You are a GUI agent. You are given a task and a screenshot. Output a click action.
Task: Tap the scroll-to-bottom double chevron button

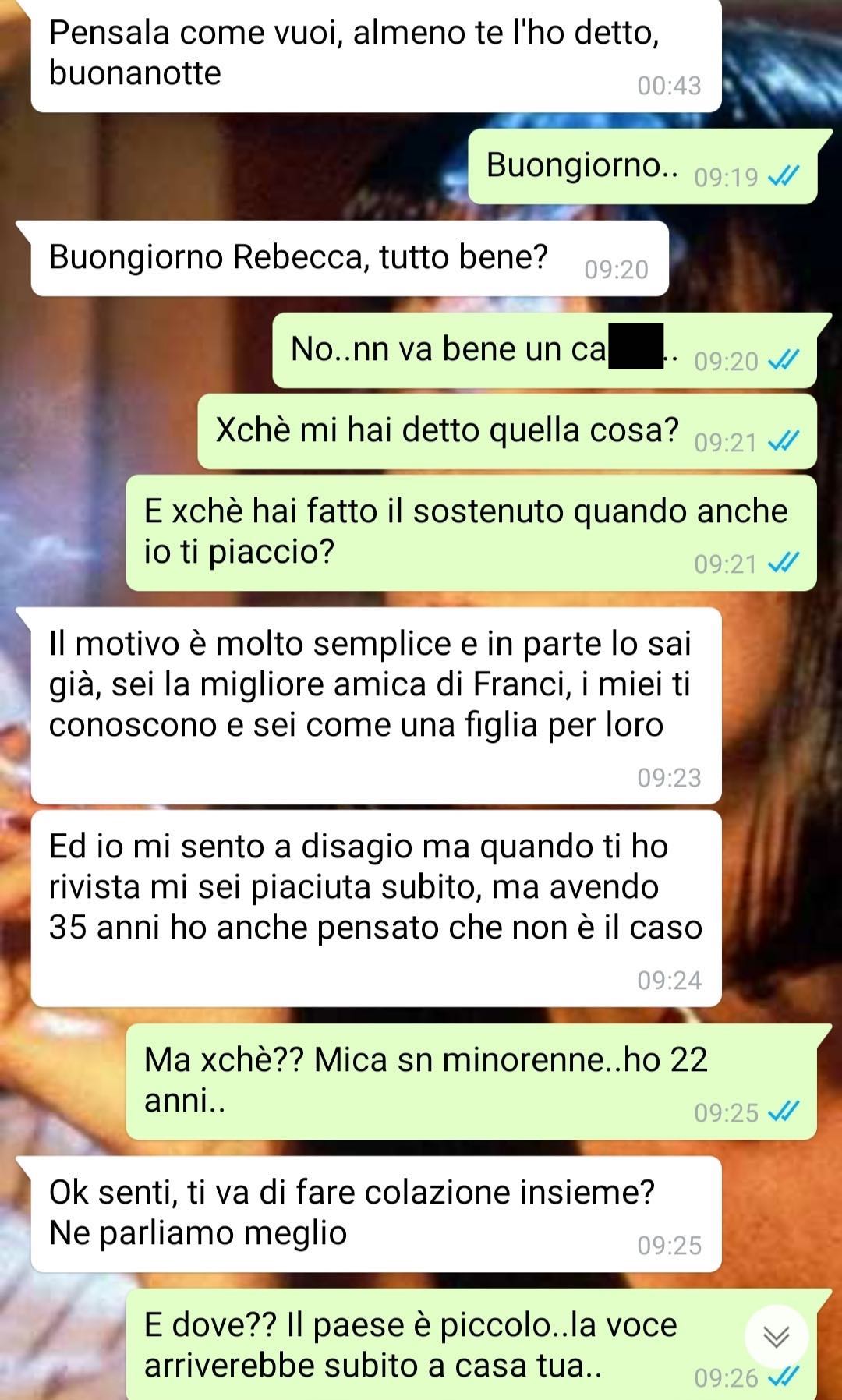(776, 1336)
